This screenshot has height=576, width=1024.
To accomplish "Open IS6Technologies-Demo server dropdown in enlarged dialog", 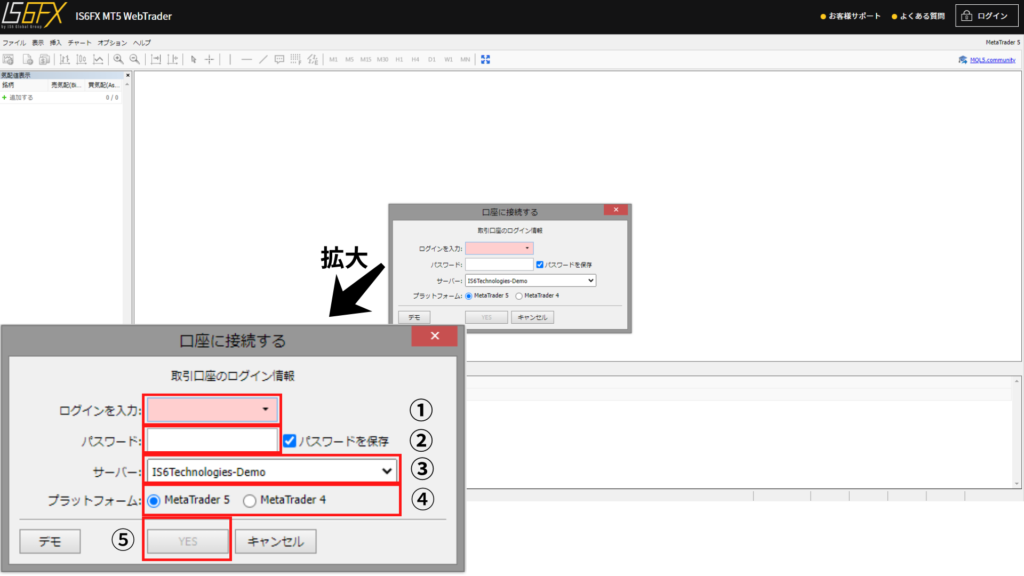I will (271, 472).
